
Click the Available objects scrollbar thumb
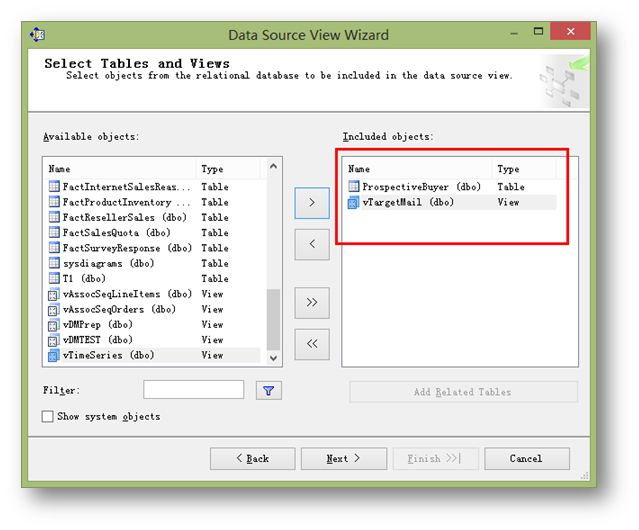[273, 319]
